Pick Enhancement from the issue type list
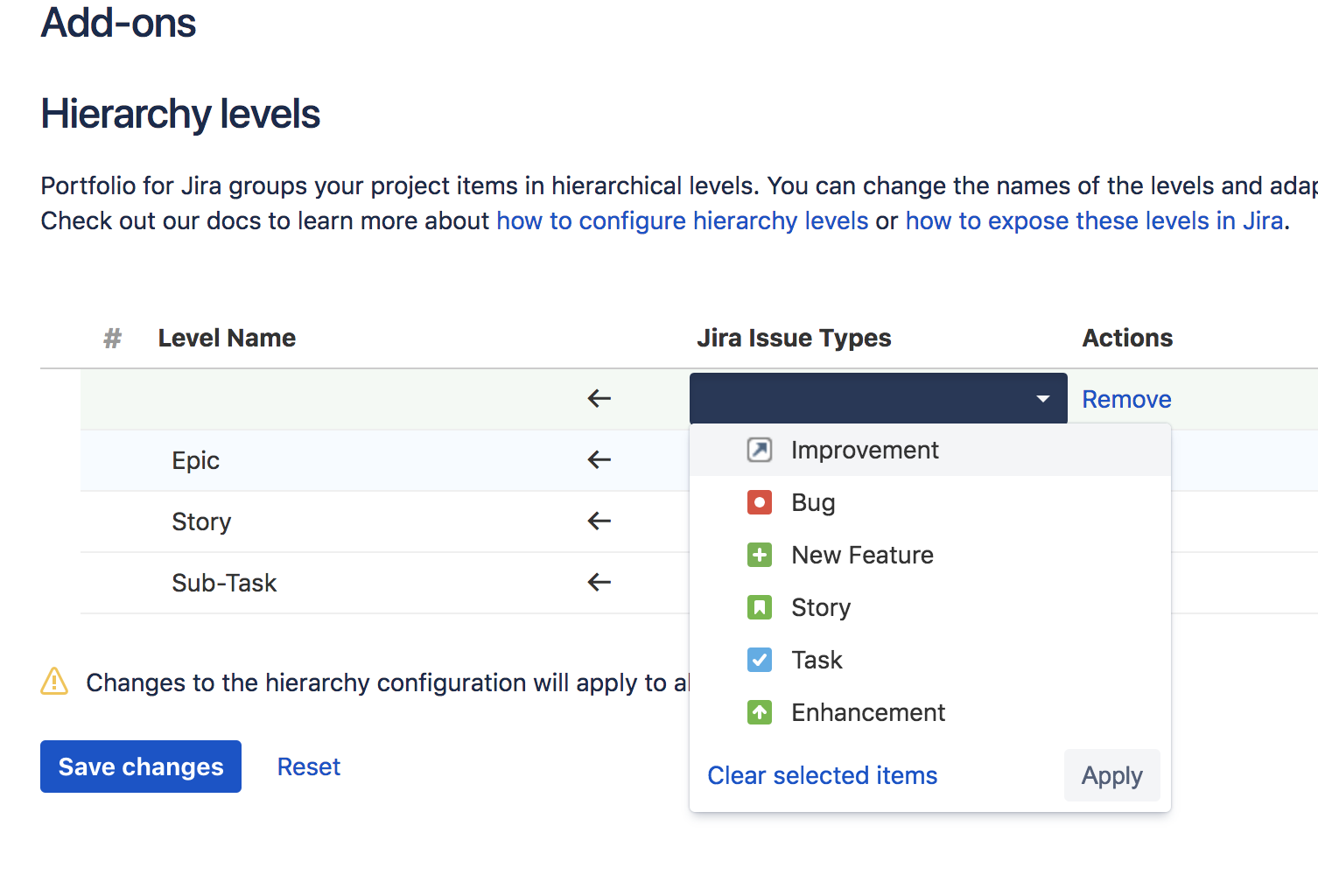The height and width of the screenshot is (896, 1318). tap(930, 712)
